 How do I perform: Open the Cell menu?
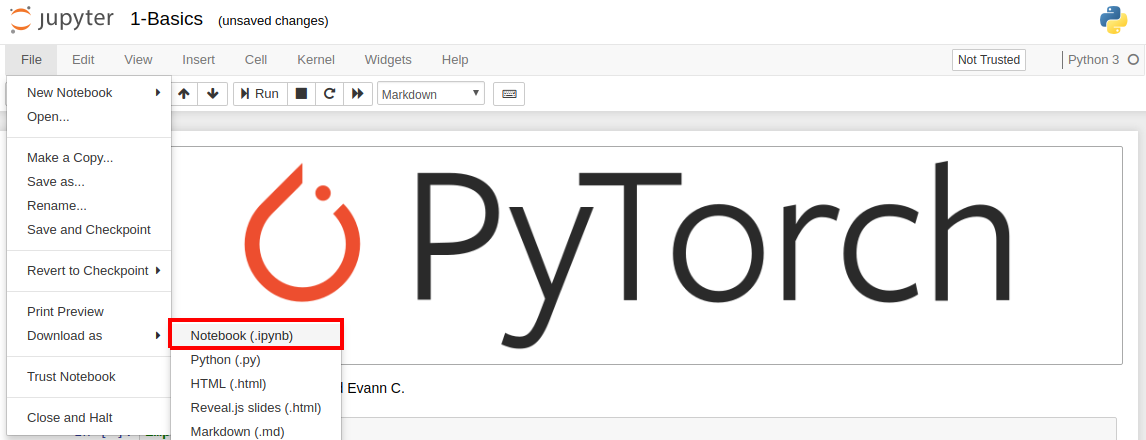[x=256, y=60]
